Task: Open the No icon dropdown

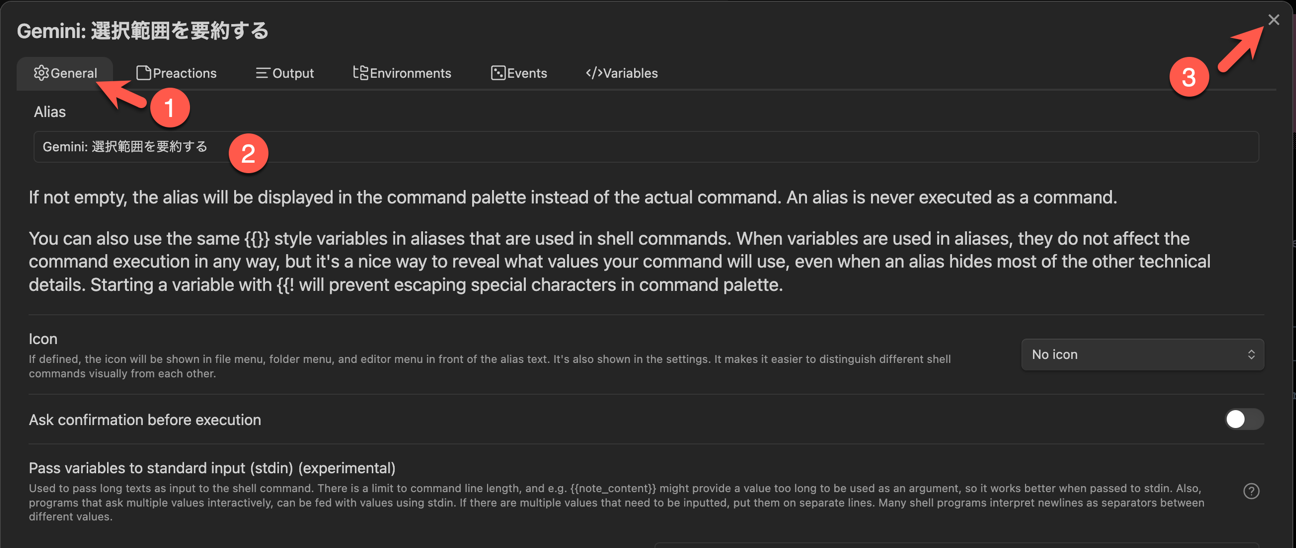Action: coord(1141,355)
